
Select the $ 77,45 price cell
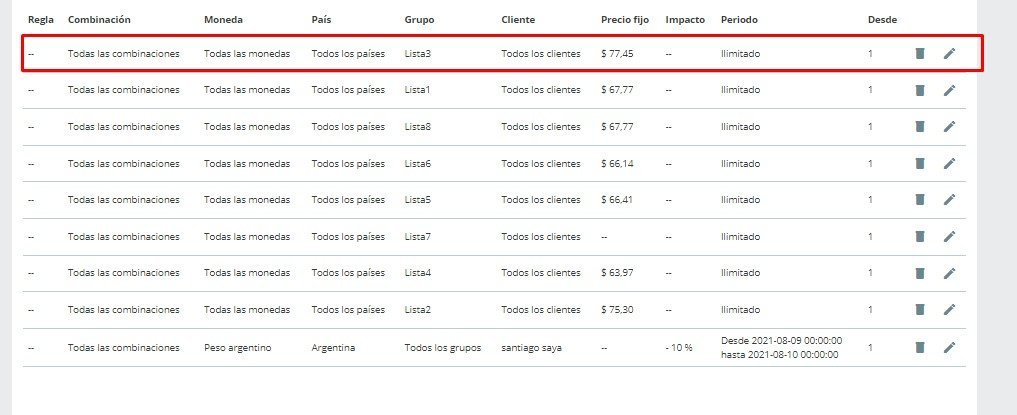click(617, 53)
